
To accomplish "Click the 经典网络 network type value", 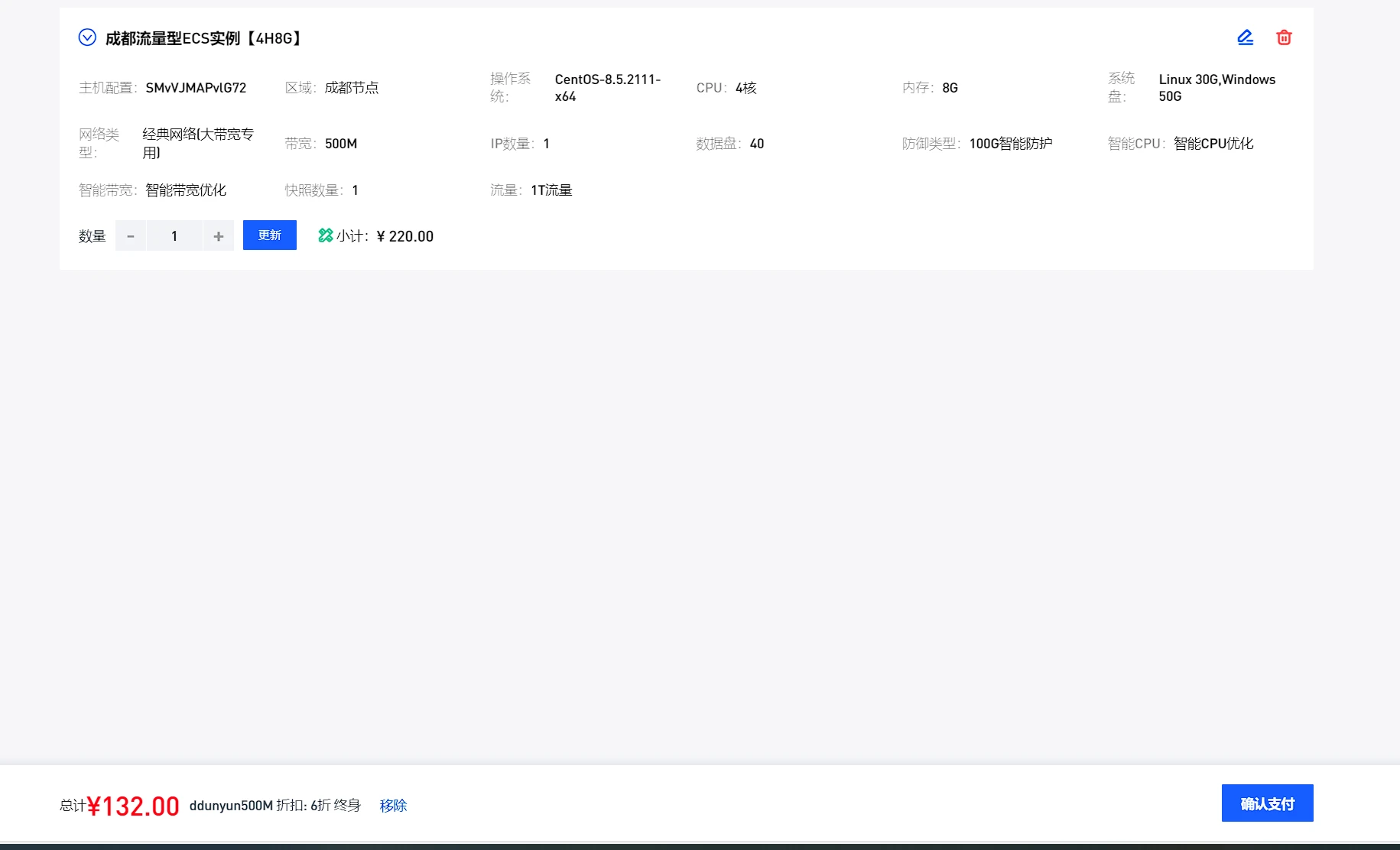I will pyautogui.click(x=197, y=143).
